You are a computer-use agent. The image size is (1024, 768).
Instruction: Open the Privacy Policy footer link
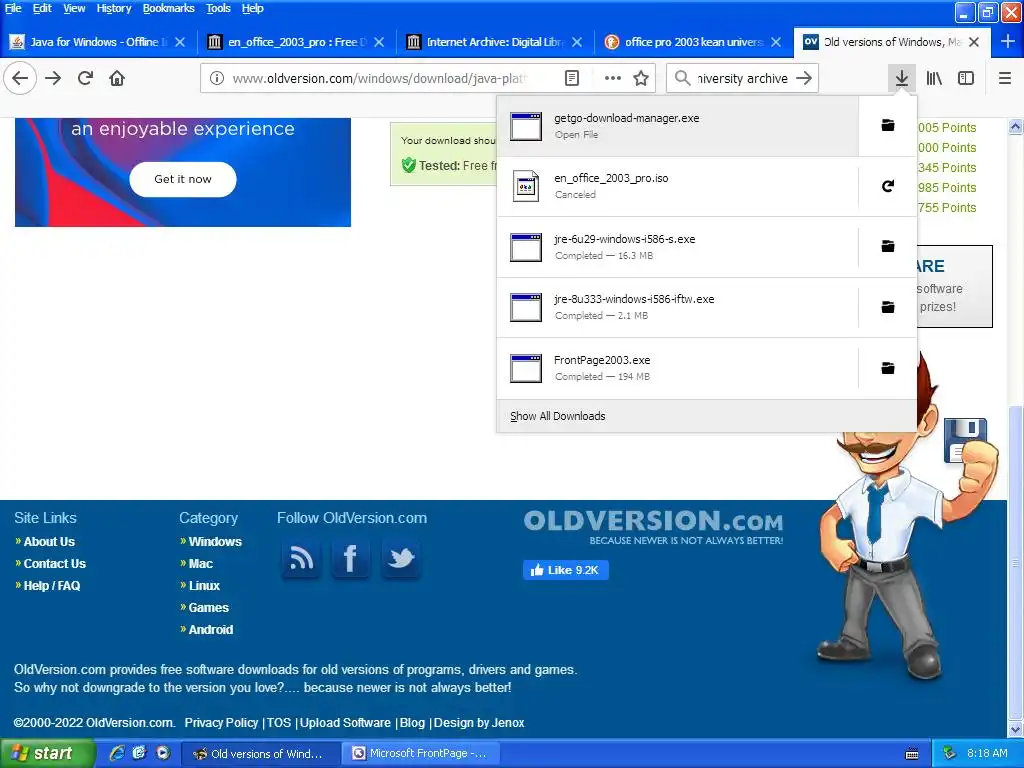tap(221, 723)
